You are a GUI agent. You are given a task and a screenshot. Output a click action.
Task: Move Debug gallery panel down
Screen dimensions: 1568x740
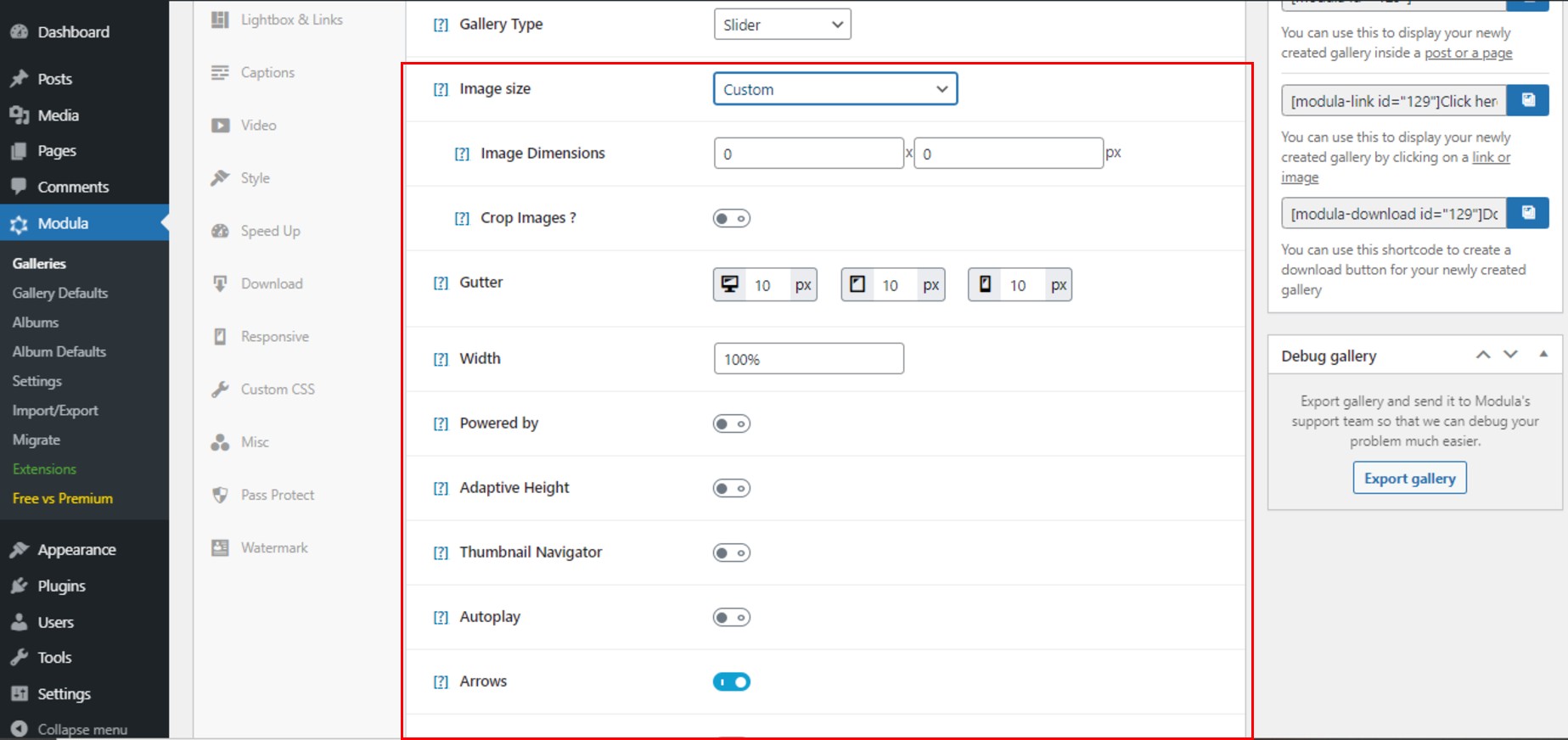(x=1510, y=355)
